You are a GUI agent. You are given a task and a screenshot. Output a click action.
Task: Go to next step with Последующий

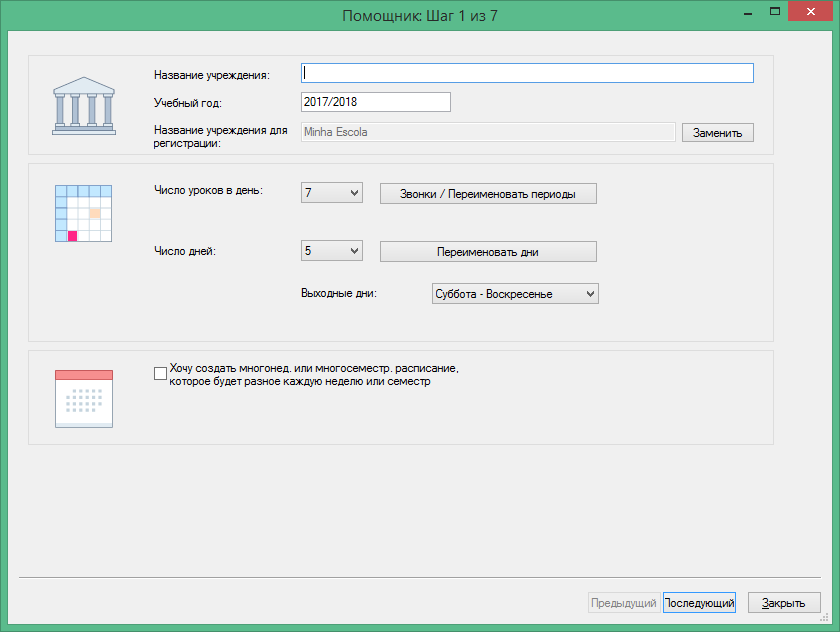[699, 603]
